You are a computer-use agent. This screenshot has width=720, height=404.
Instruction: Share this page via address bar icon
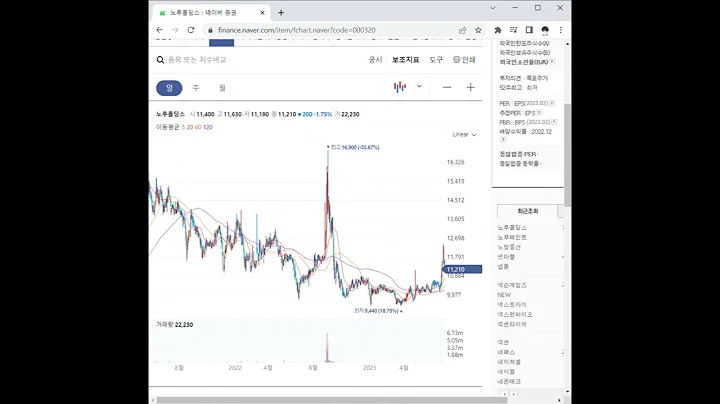462,30
